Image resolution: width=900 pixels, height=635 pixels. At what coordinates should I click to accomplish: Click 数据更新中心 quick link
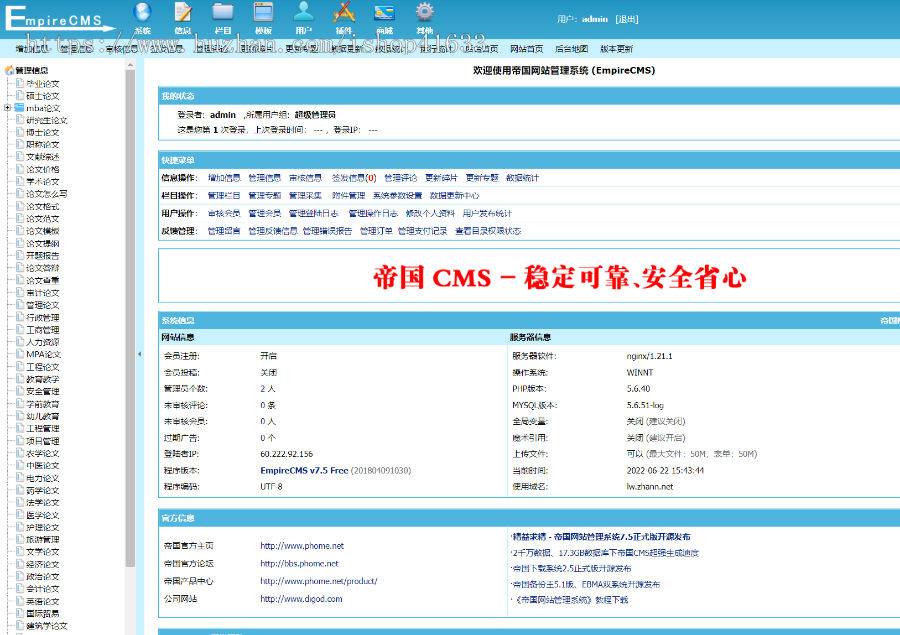click(455, 196)
